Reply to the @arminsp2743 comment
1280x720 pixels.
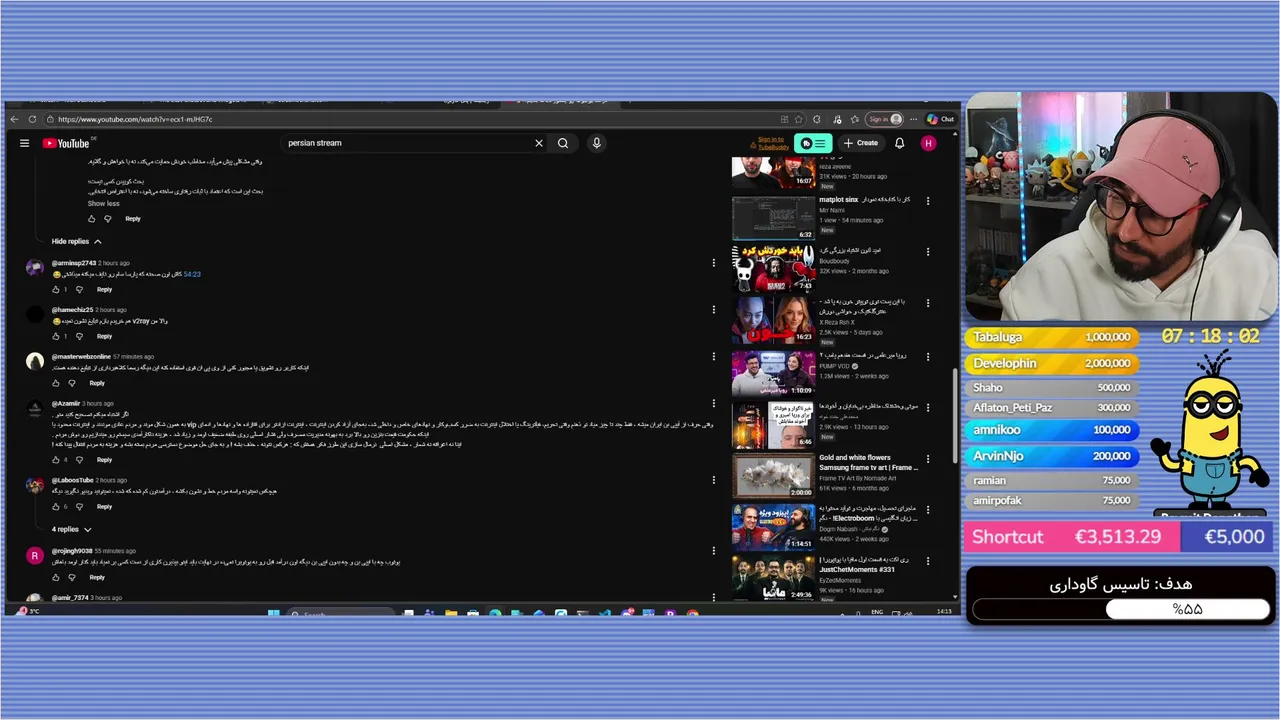click(104, 290)
